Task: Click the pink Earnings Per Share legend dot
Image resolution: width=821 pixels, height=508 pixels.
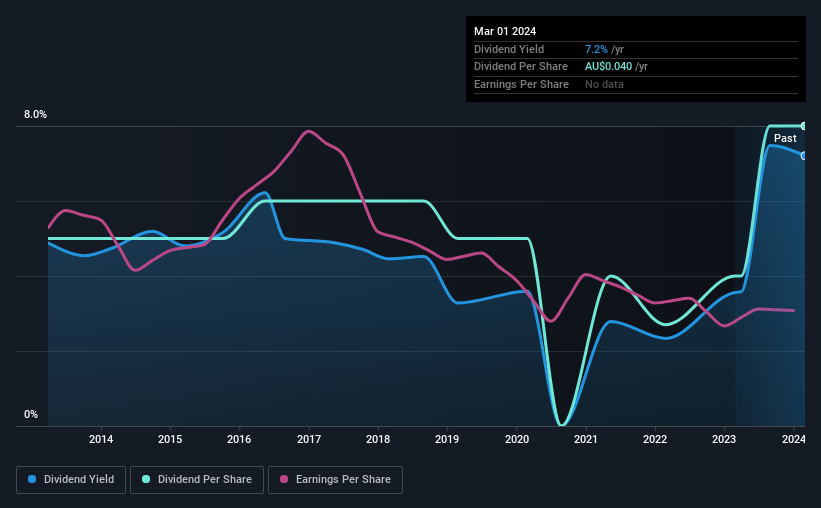Action: pos(284,479)
